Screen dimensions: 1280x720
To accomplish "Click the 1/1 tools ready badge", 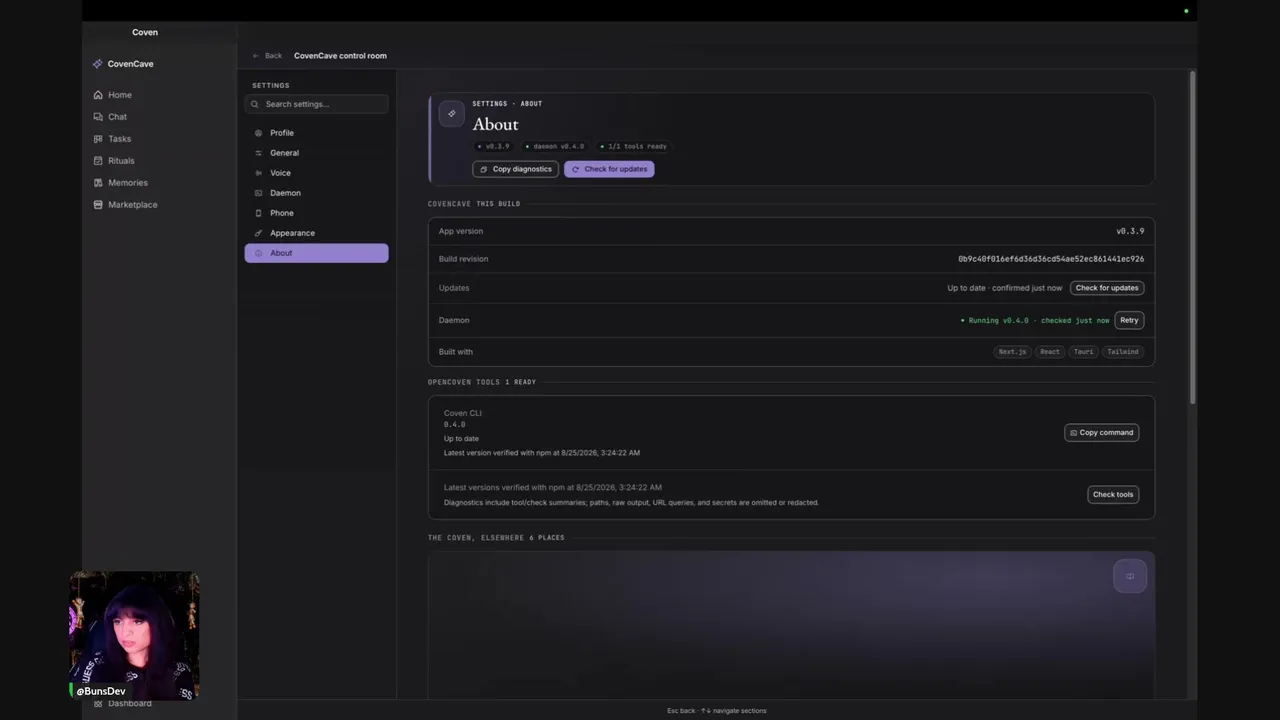I will (x=633, y=146).
